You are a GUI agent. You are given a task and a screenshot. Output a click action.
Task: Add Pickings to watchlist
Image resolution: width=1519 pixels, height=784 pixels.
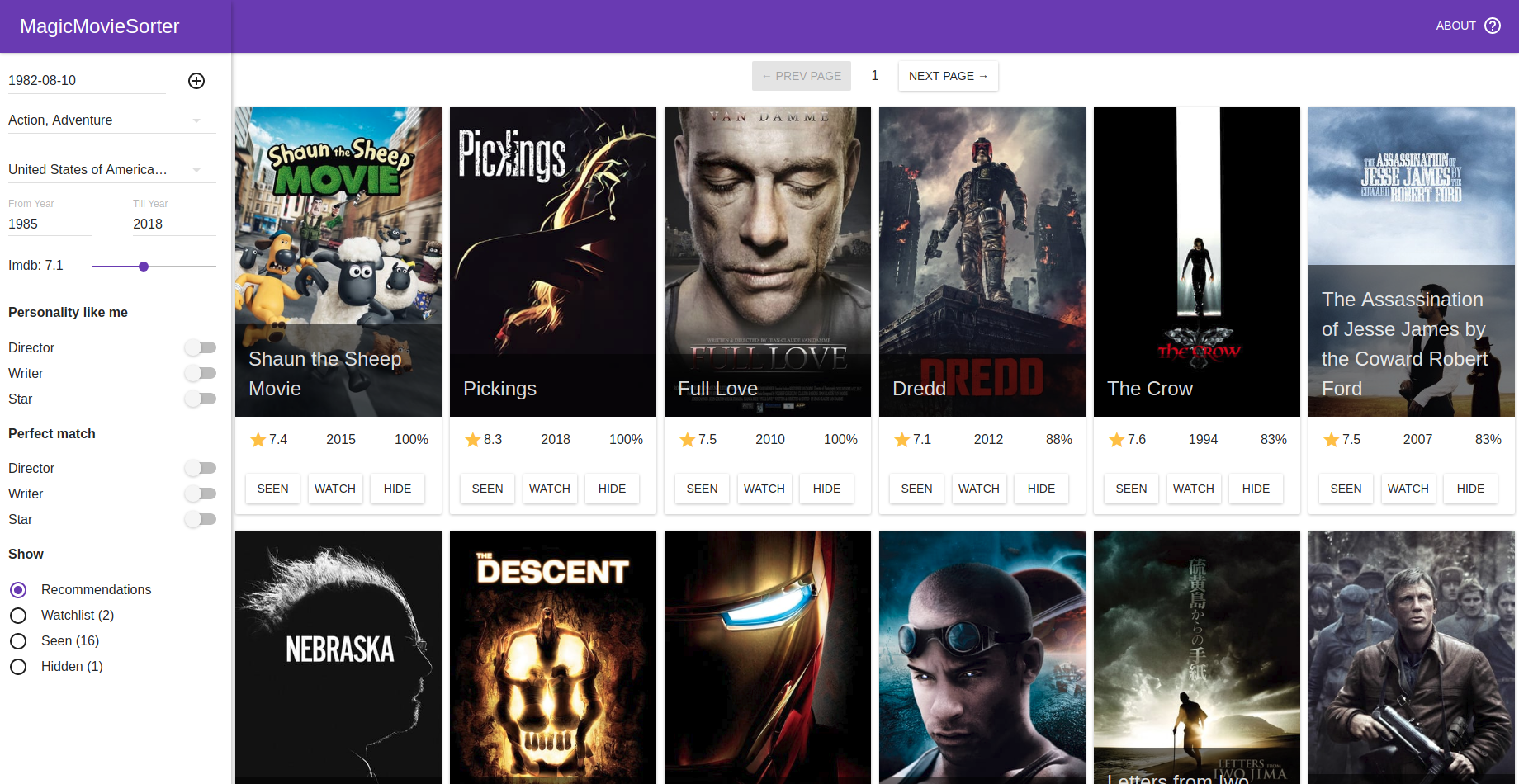coord(550,489)
